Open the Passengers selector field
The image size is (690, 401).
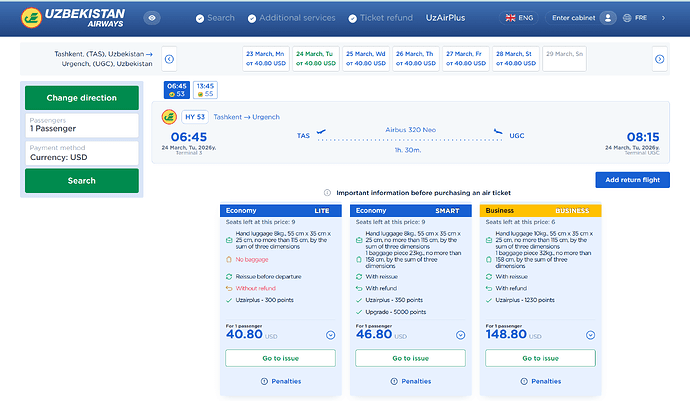[x=82, y=125]
